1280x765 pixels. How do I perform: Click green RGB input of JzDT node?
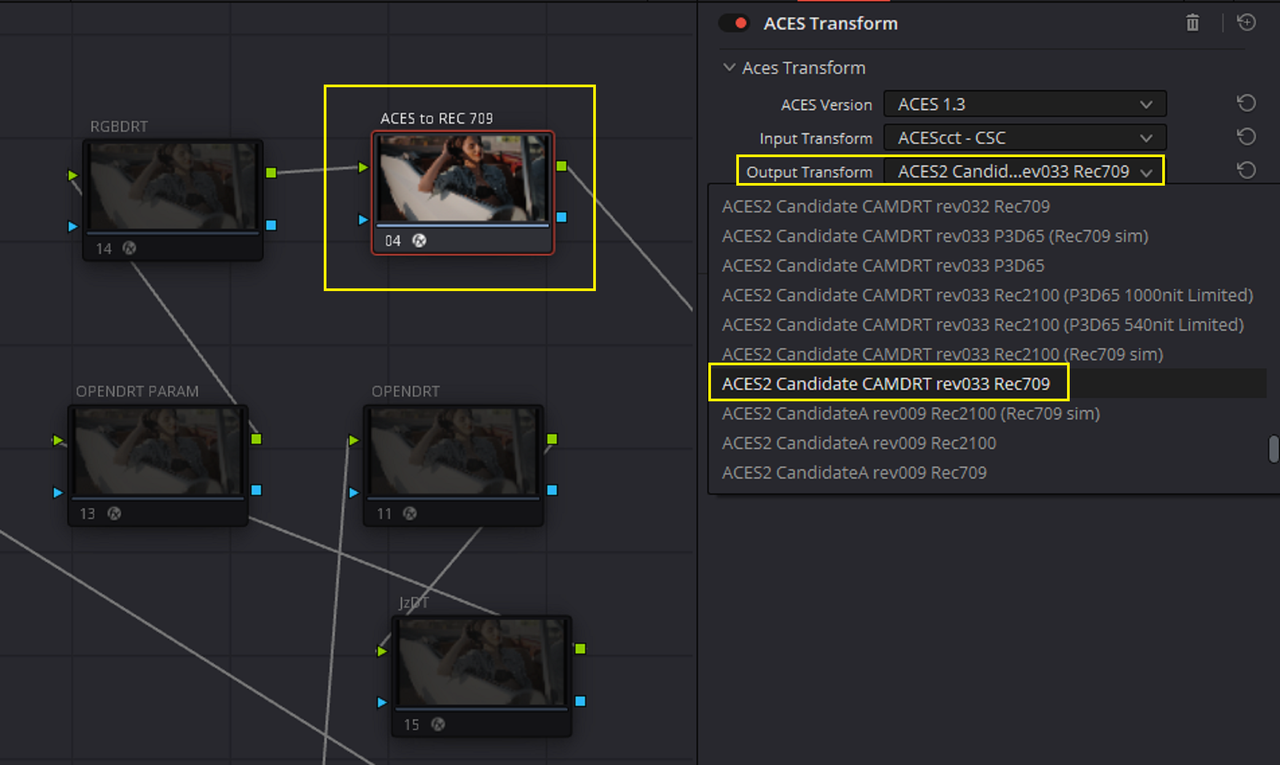click(382, 651)
